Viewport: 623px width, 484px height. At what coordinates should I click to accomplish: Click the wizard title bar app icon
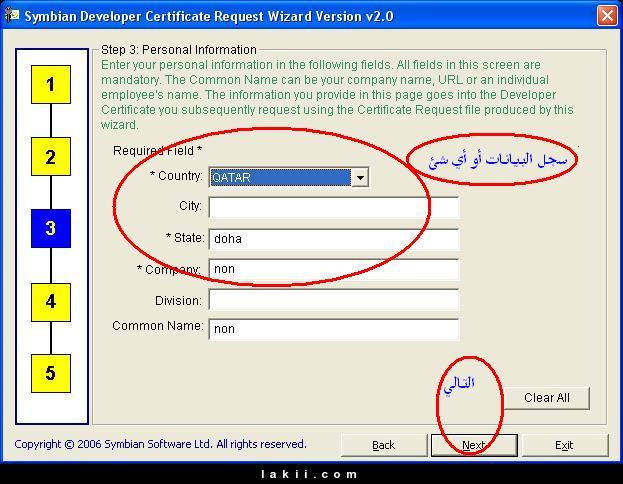[12, 16]
